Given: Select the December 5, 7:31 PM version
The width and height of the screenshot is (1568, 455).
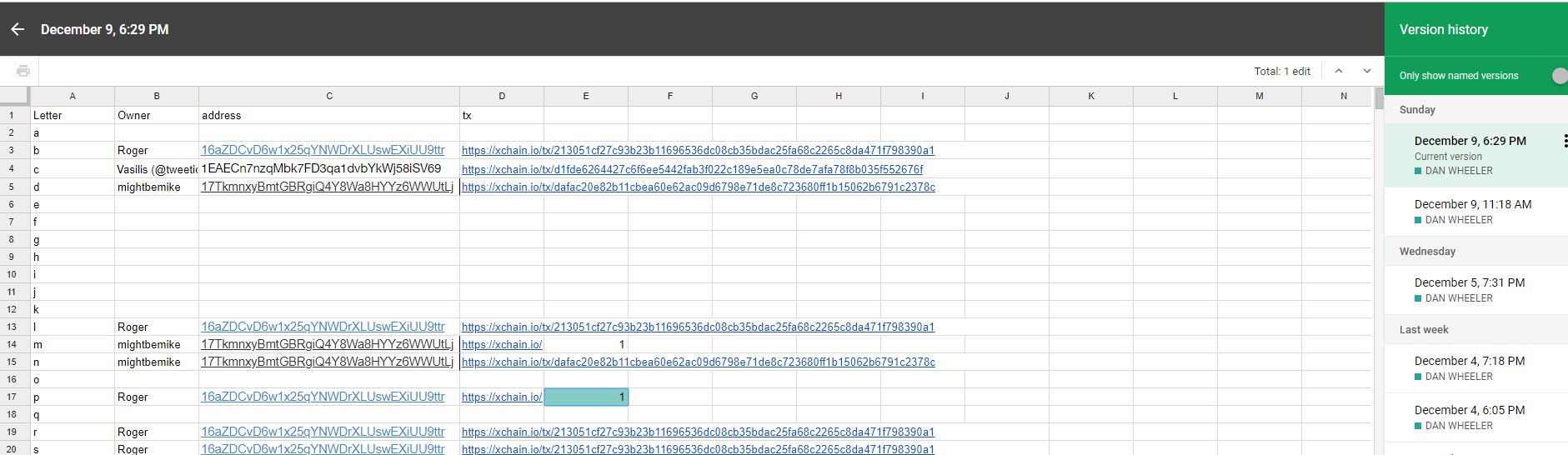Looking at the screenshot, I should tap(1476, 290).
